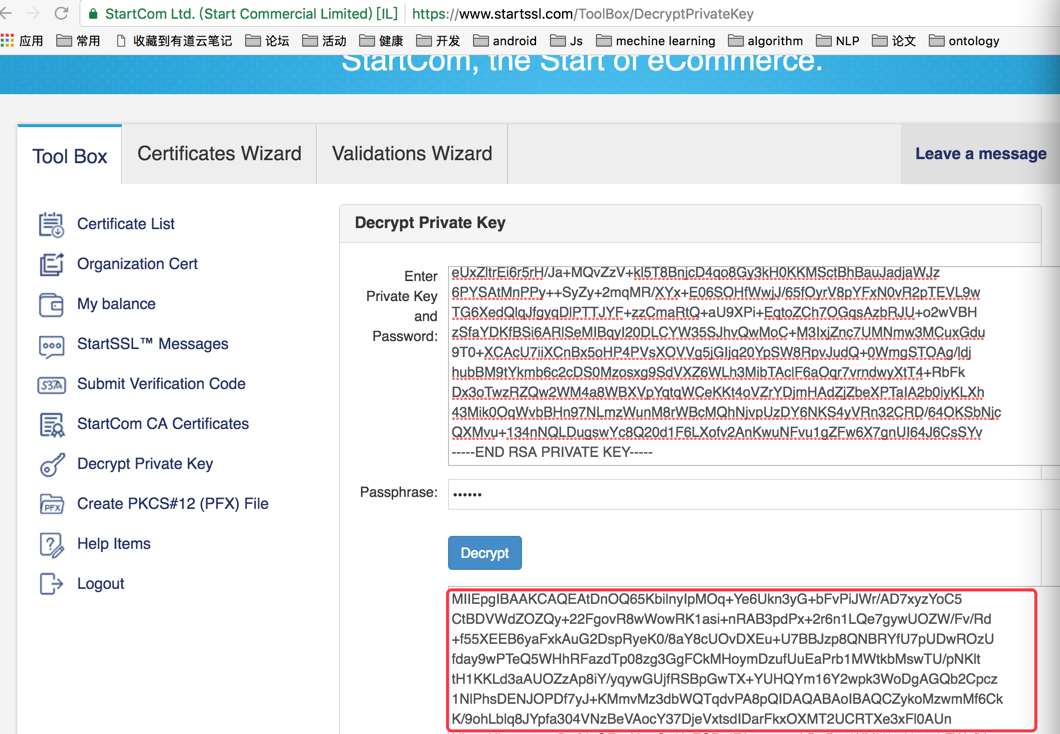Open the Decrypt Private Key link
The height and width of the screenshot is (734, 1060).
coord(145,464)
